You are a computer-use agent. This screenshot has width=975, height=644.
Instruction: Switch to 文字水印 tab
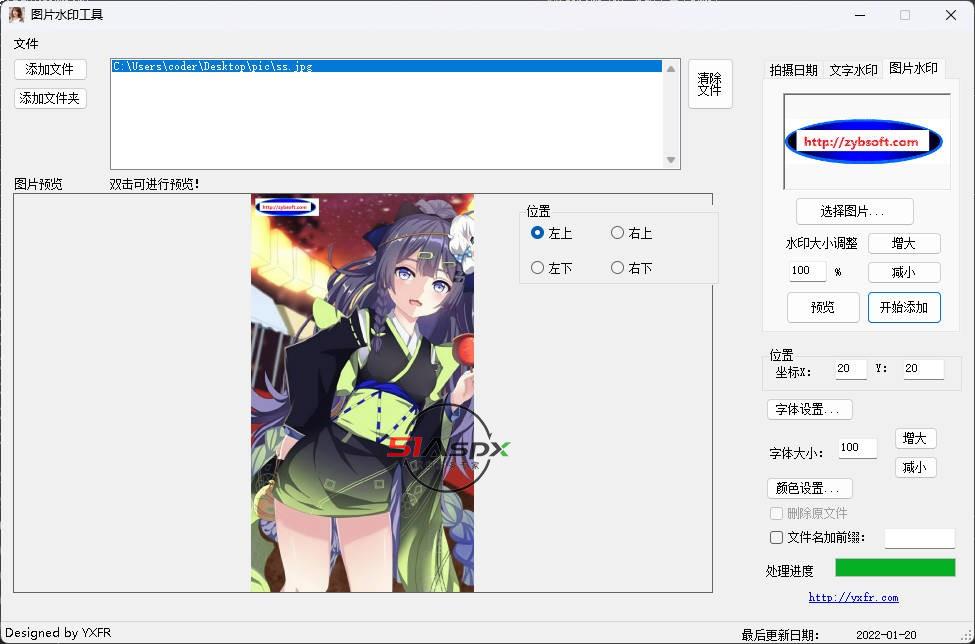click(853, 70)
